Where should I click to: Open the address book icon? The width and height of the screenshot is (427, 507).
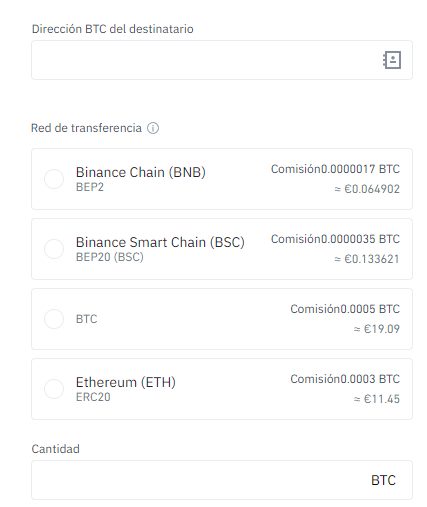pyautogui.click(x=392, y=60)
